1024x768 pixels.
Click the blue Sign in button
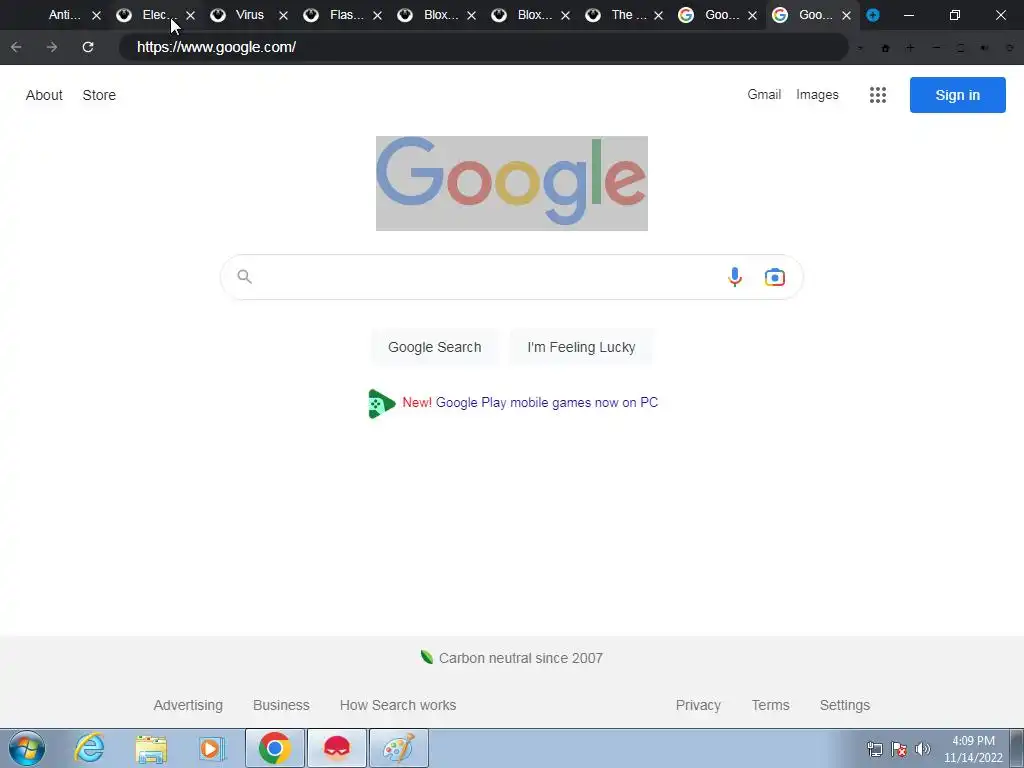click(957, 95)
